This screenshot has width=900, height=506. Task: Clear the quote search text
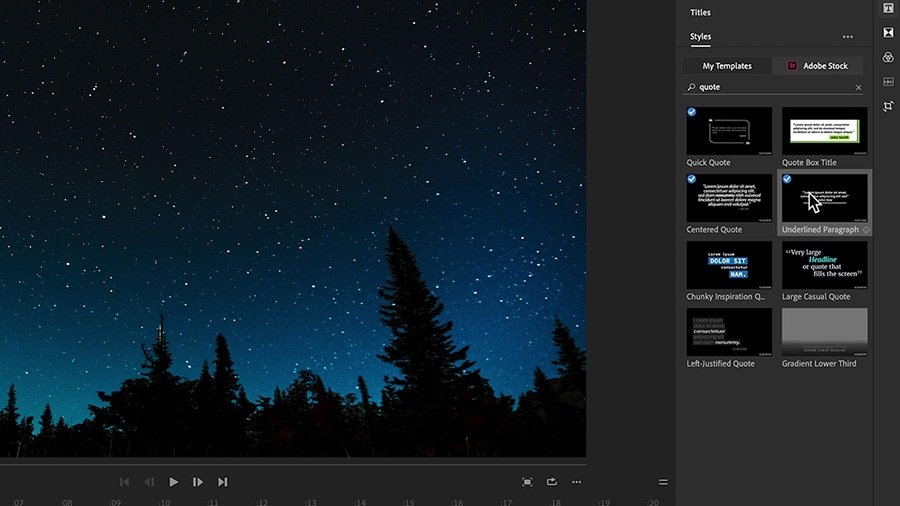[x=859, y=88]
